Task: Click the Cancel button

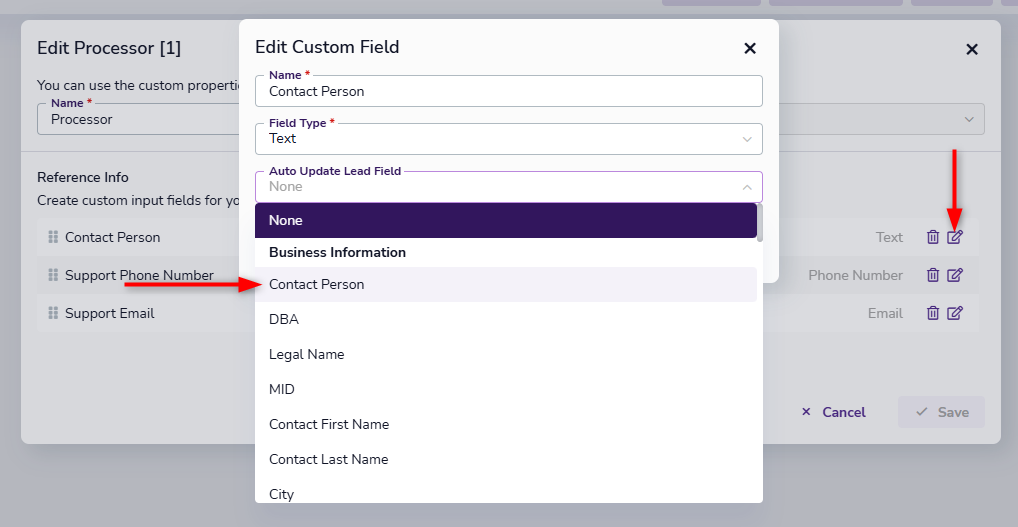Action: point(834,412)
